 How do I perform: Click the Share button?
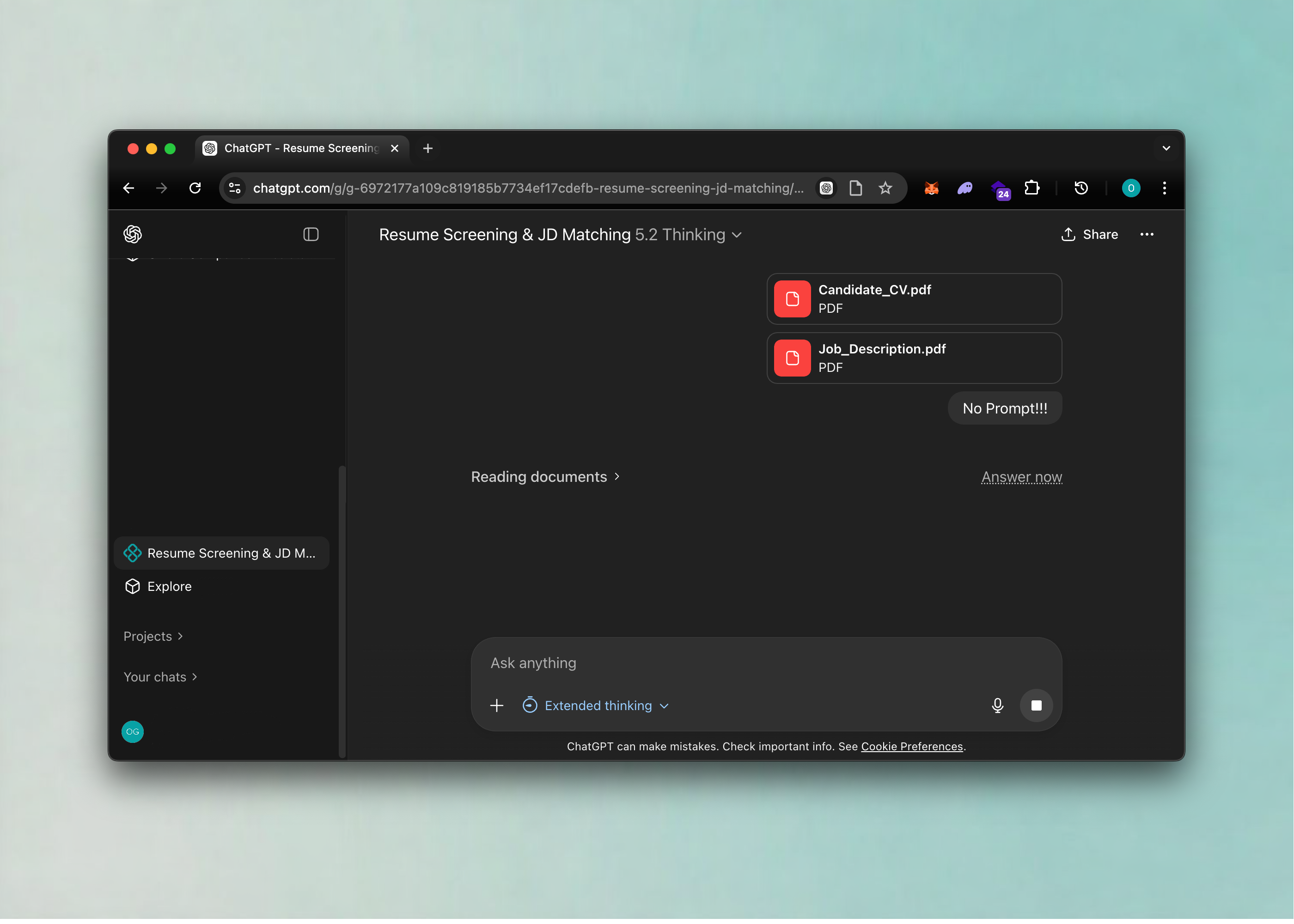coord(1090,234)
